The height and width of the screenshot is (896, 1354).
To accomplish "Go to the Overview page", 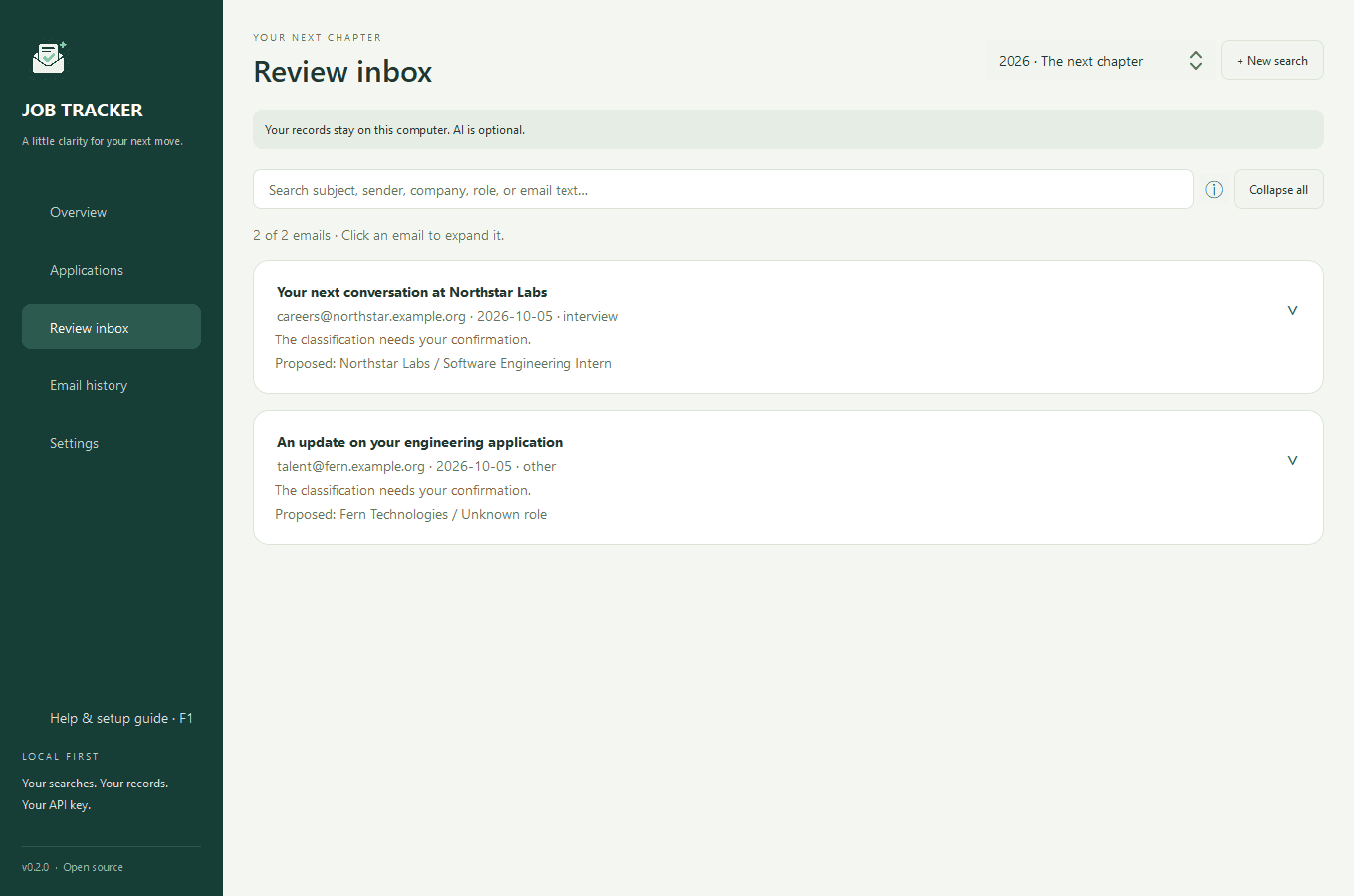I will tap(112, 212).
